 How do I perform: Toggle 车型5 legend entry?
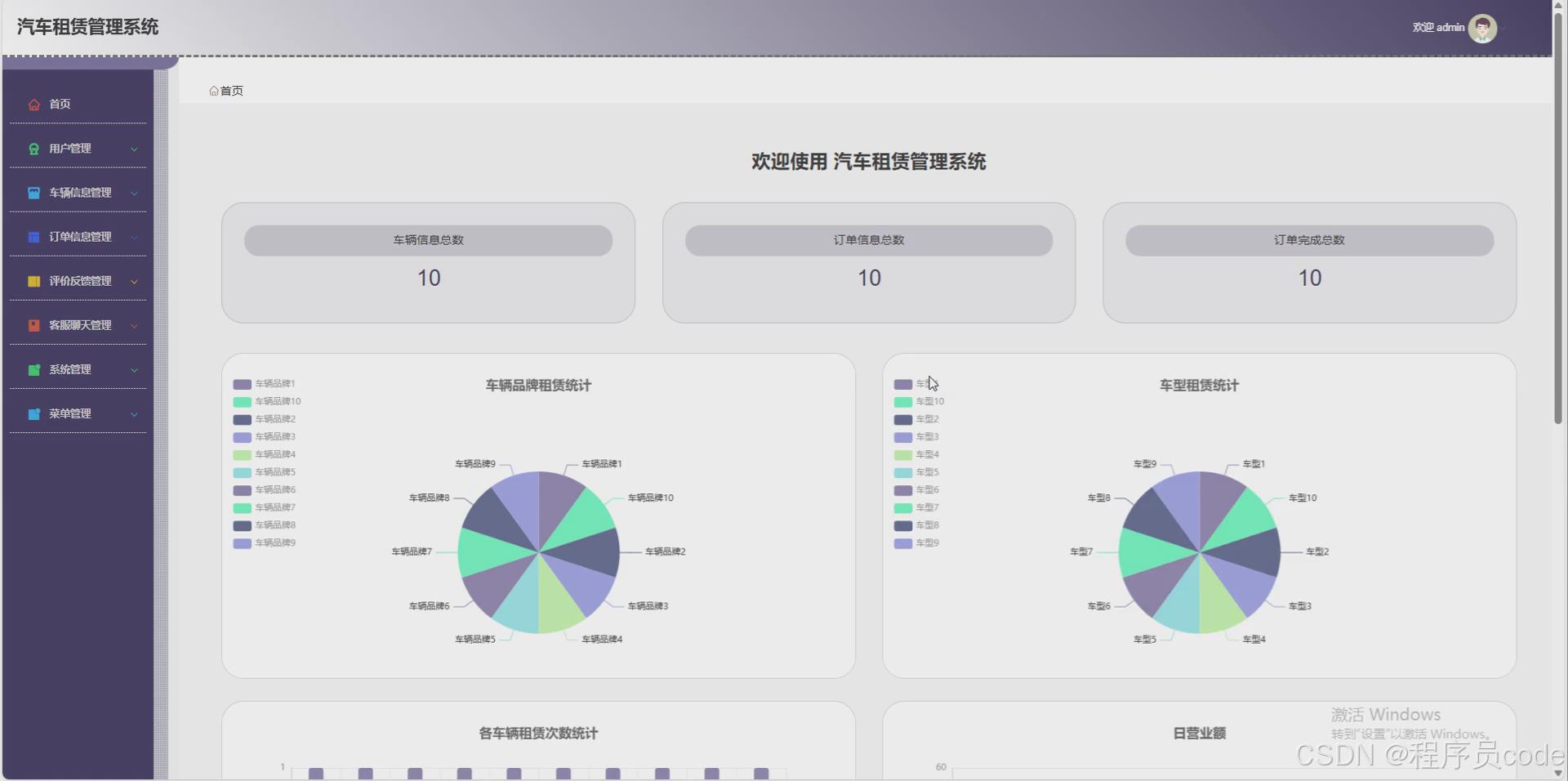click(x=916, y=472)
